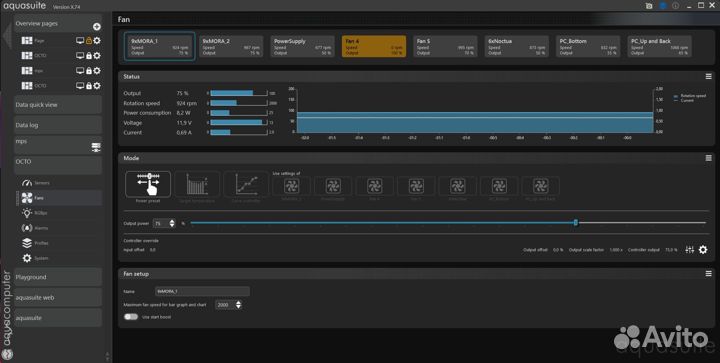Screen dimensions: 720x363
Task: Open the Profiles stack icon in sidebar
Action: click(x=27, y=243)
